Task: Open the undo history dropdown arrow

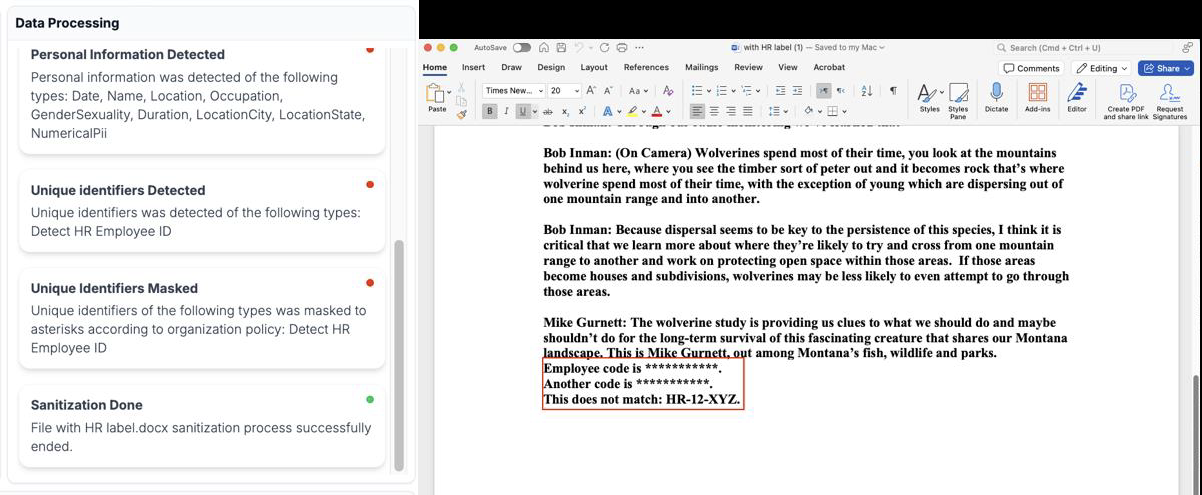Action: click(591, 48)
